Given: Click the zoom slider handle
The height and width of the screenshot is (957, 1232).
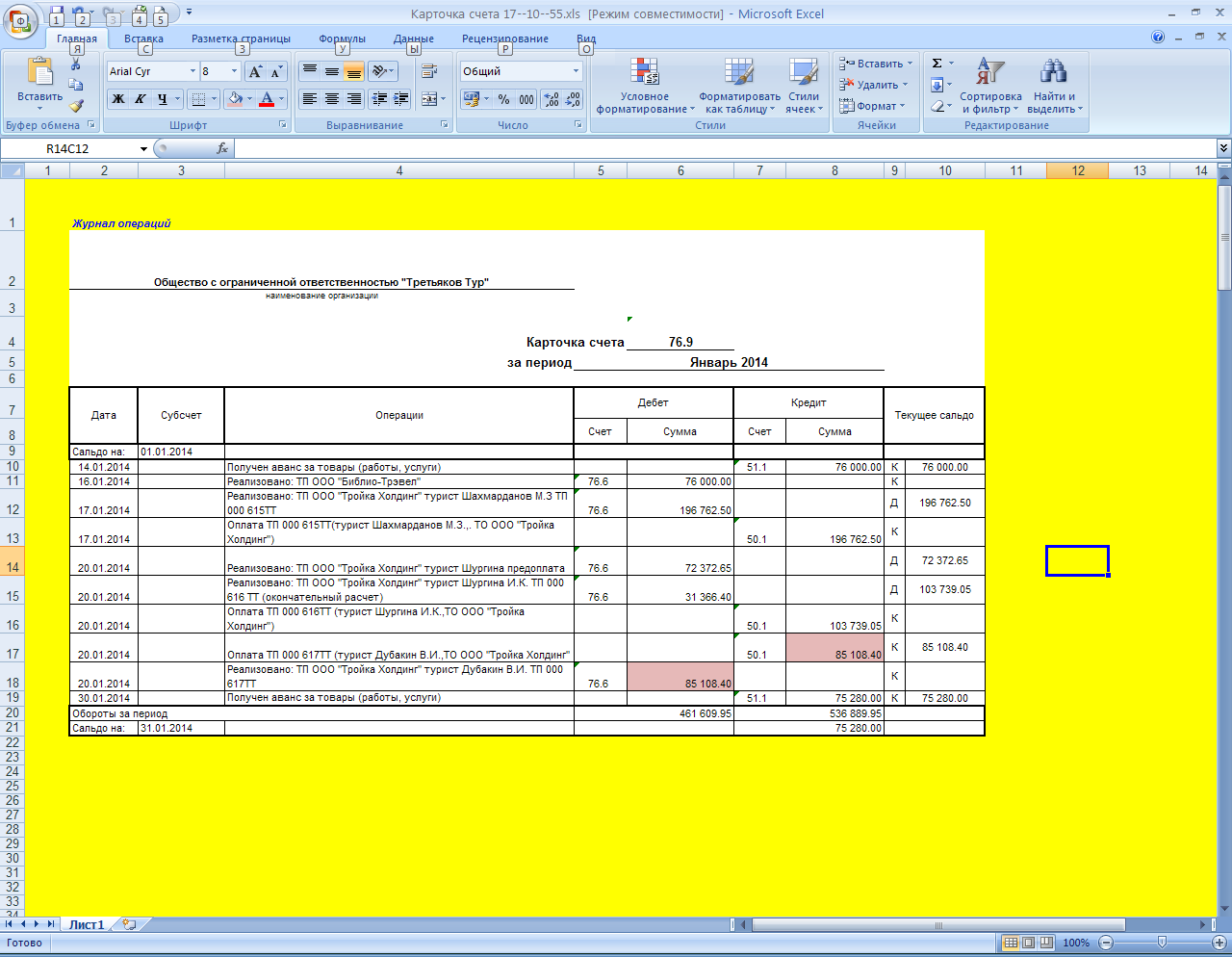Looking at the screenshot, I should 1162,943.
